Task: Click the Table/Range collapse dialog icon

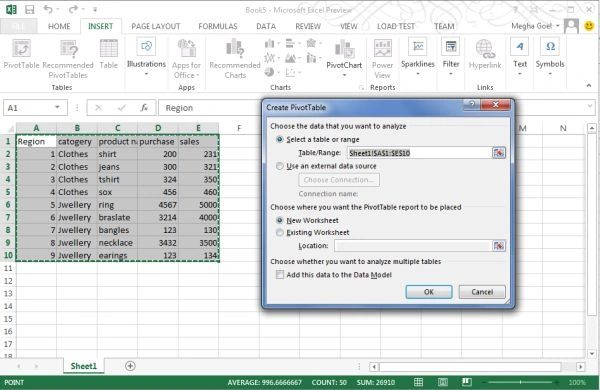Action: 499,153
